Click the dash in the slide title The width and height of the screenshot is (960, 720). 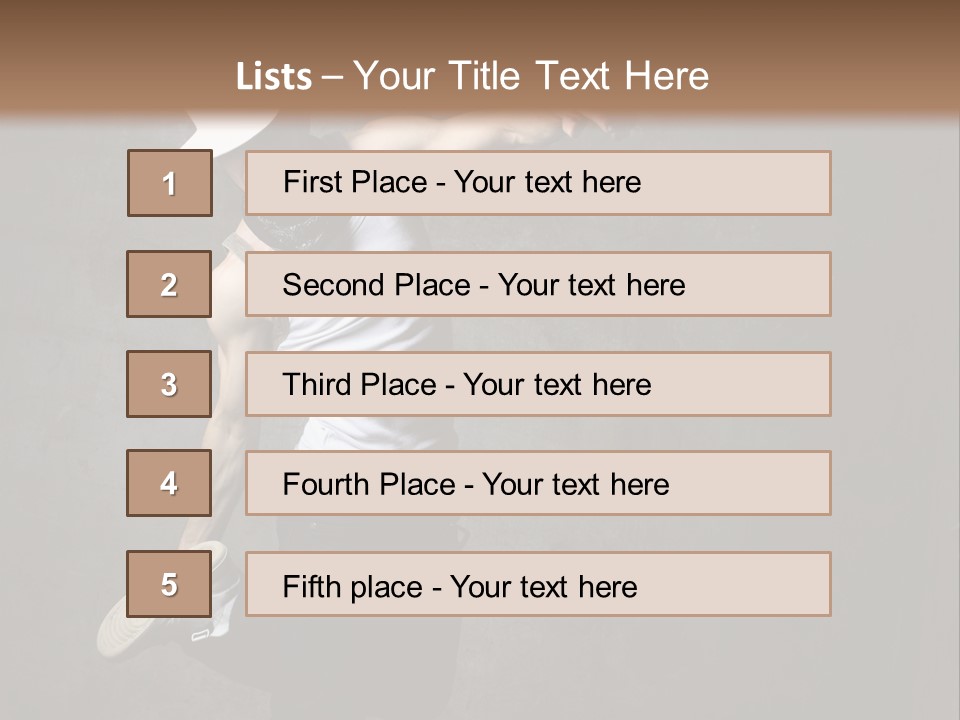pos(332,78)
